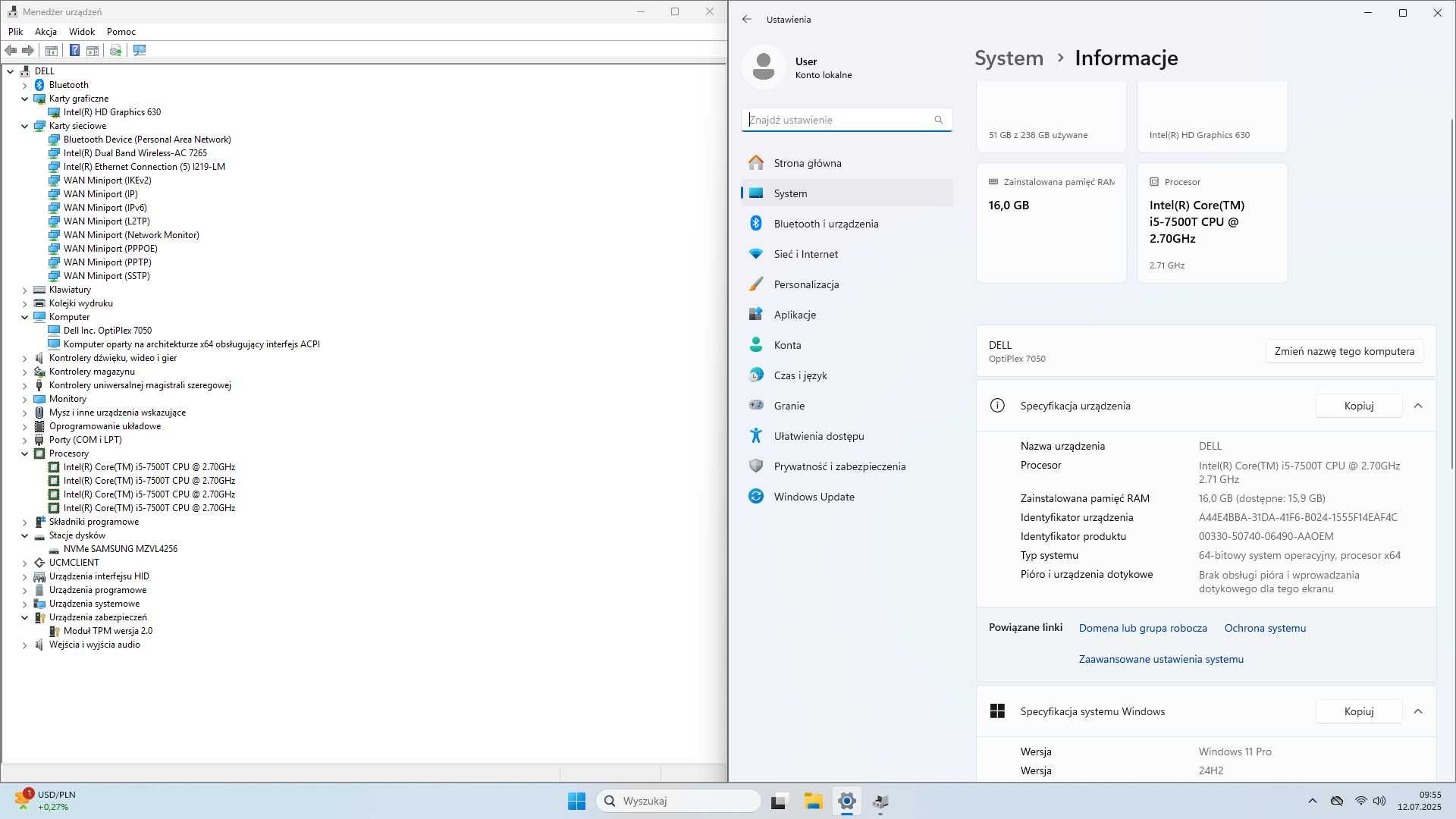
Task: Open File Explorer from the taskbar
Action: click(813, 801)
